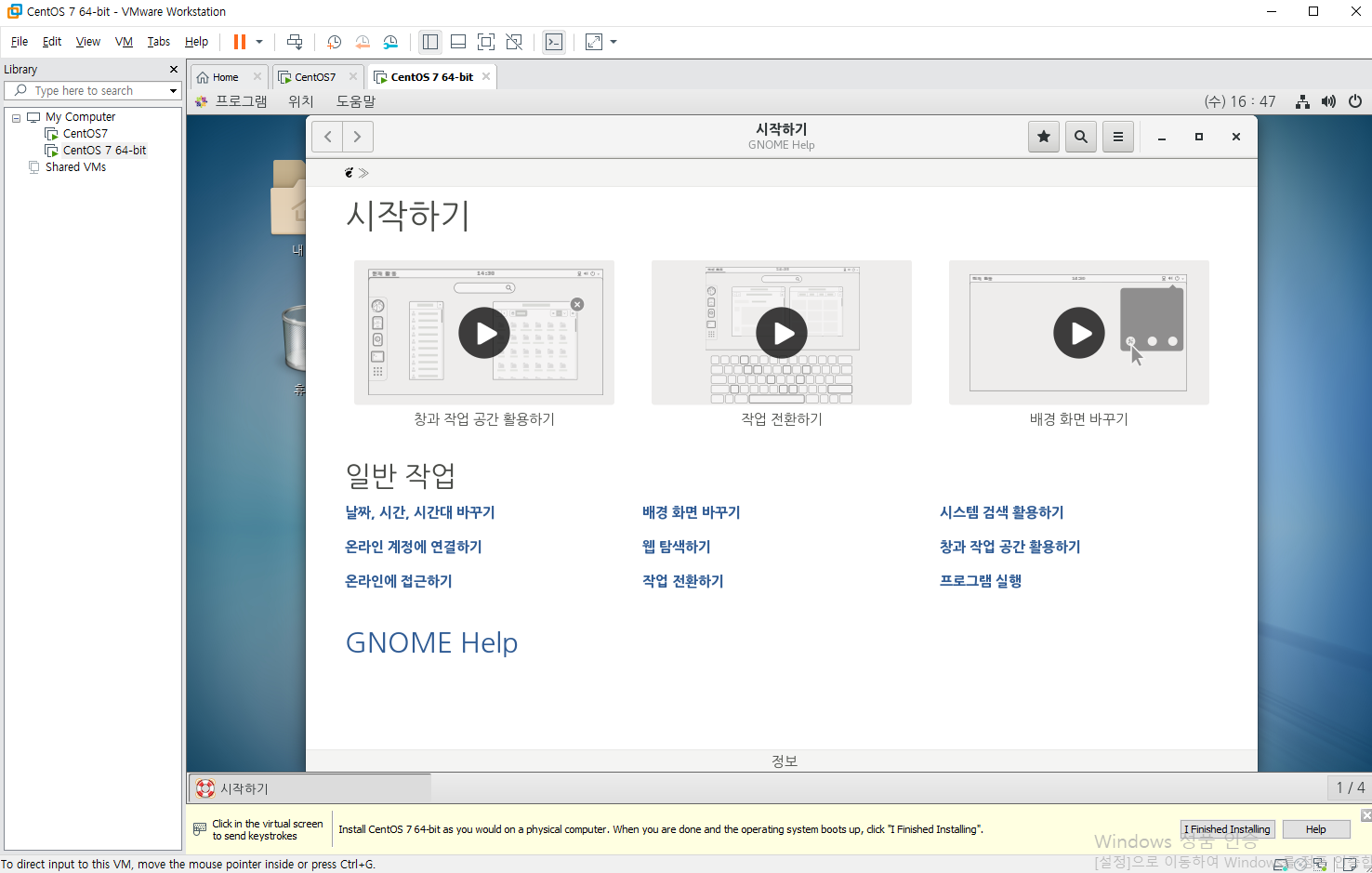Open the 위치 menu in GNOME panel
The width and height of the screenshot is (1372, 873).
point(301,101)
